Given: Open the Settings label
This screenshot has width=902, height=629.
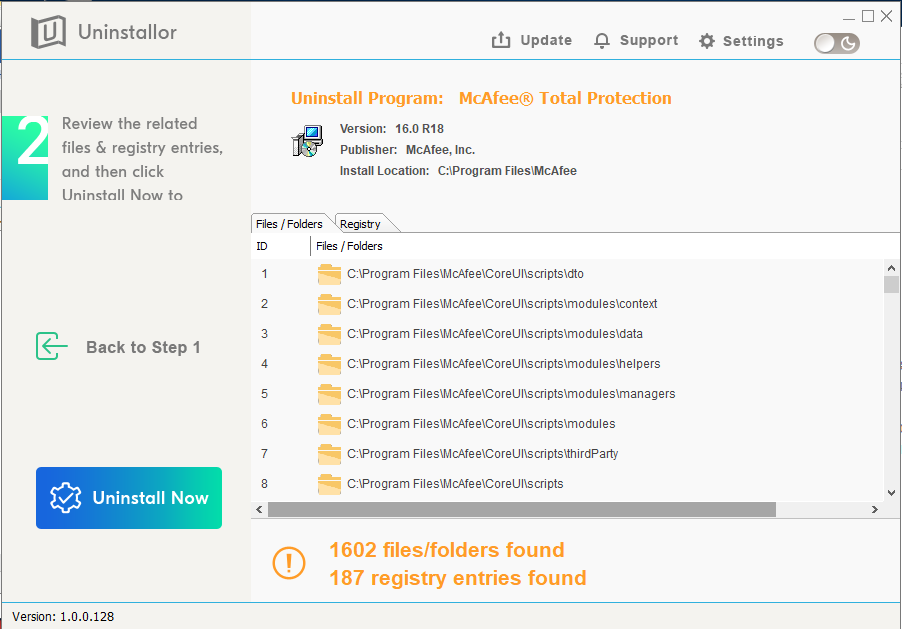Looking at the screenshot, I should (x=753, y=41).
